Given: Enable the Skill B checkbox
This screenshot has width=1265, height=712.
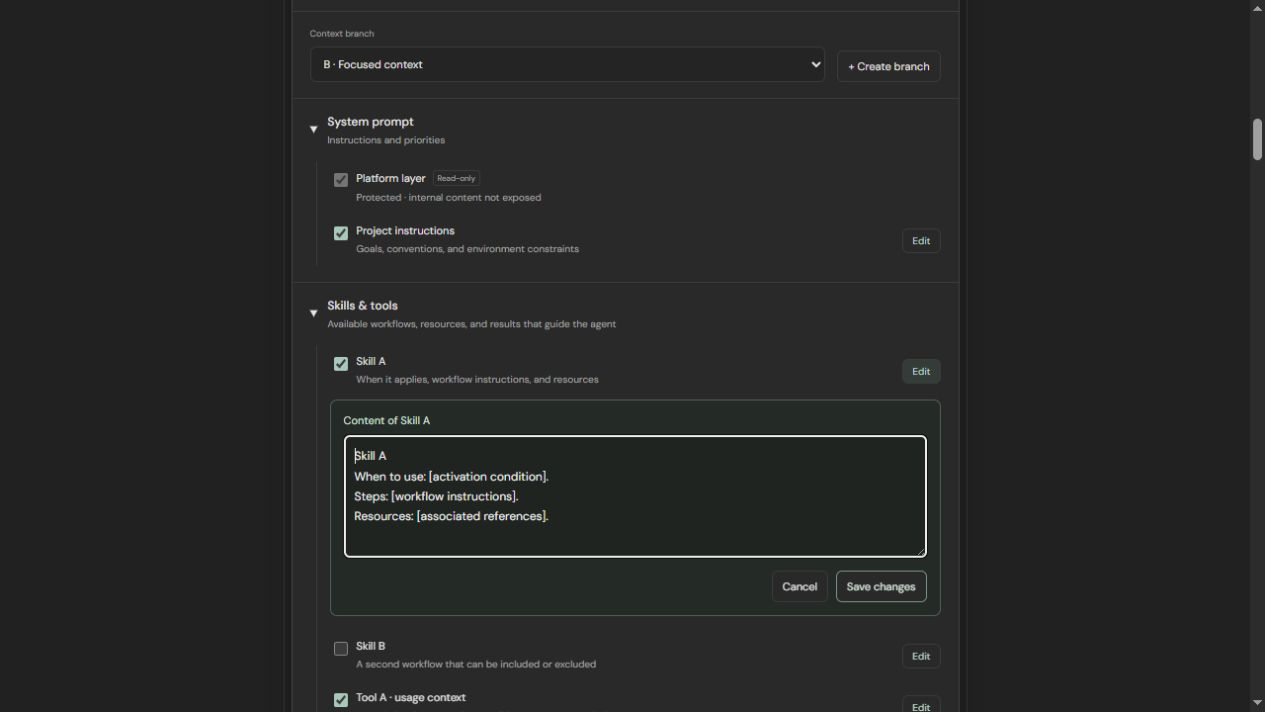Looking at the screenshot, I should coord(341,649).
